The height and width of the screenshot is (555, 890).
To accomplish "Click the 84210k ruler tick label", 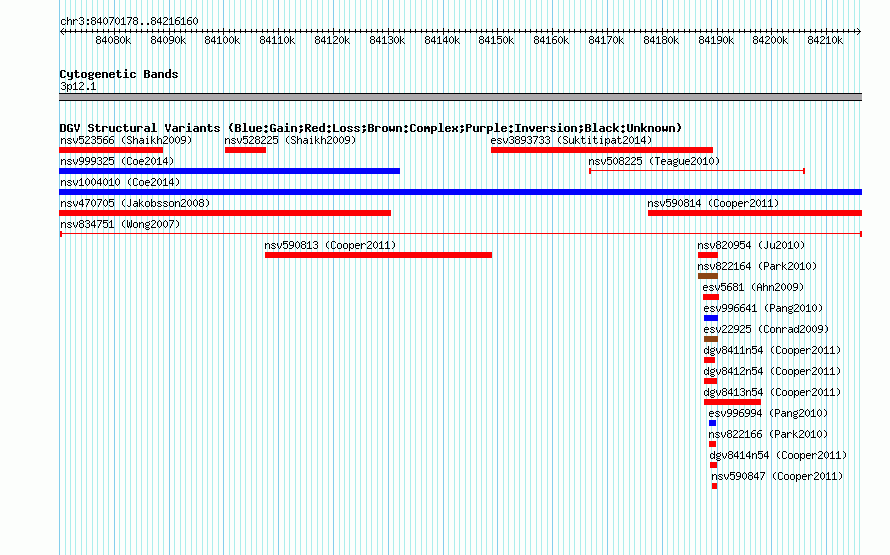I will [825, 40].
